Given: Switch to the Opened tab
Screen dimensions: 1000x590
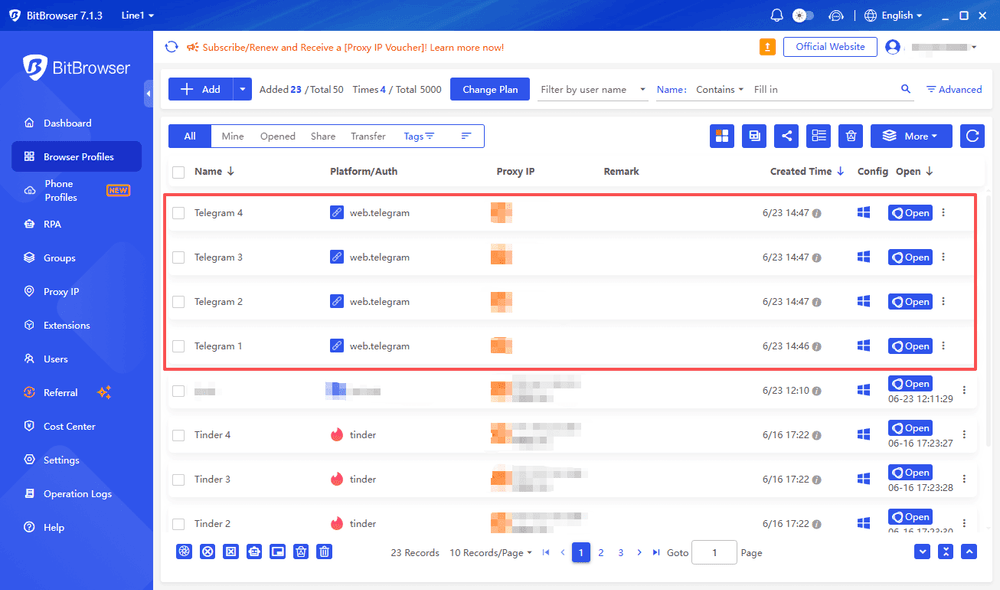Looking at the screenshot, I should point(277,136).
